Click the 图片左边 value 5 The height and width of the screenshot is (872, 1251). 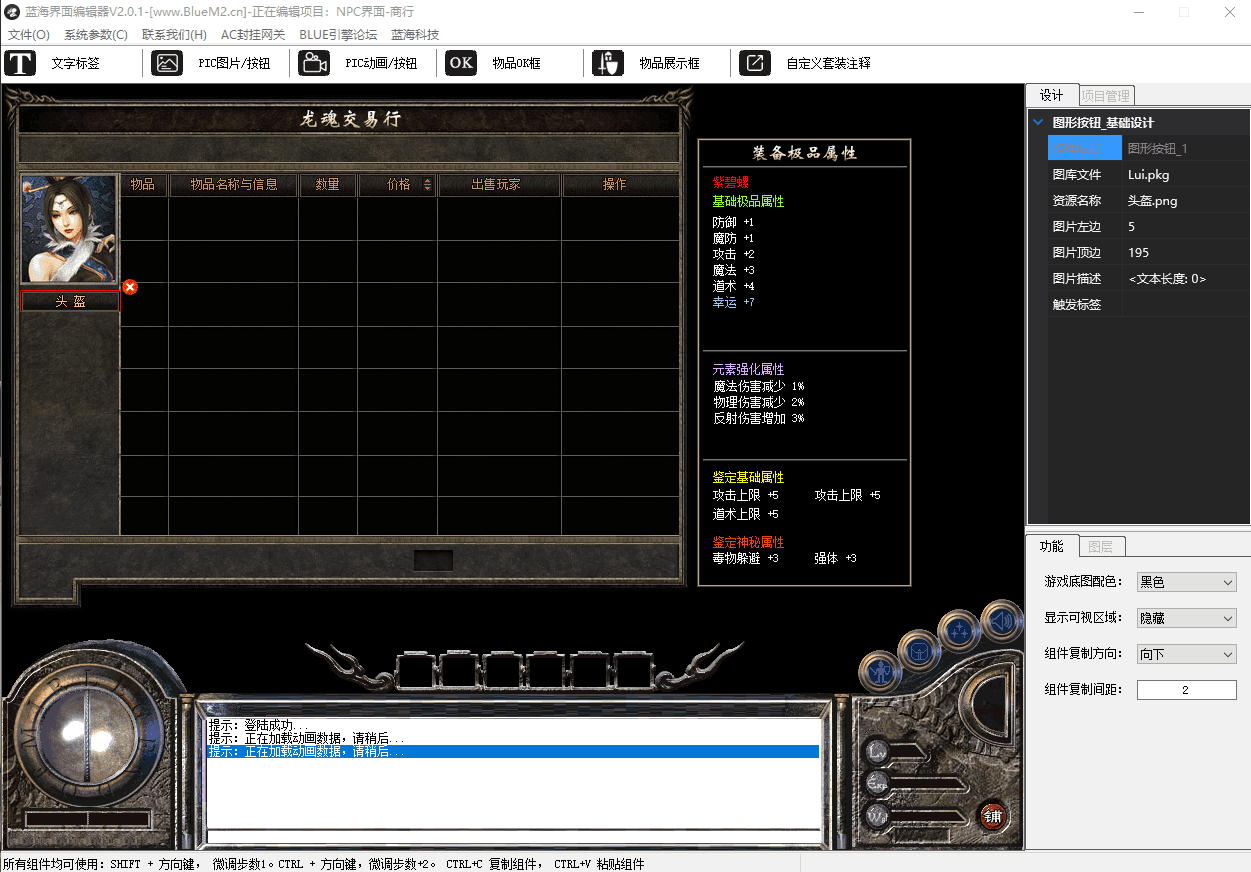pos(1186,226)
